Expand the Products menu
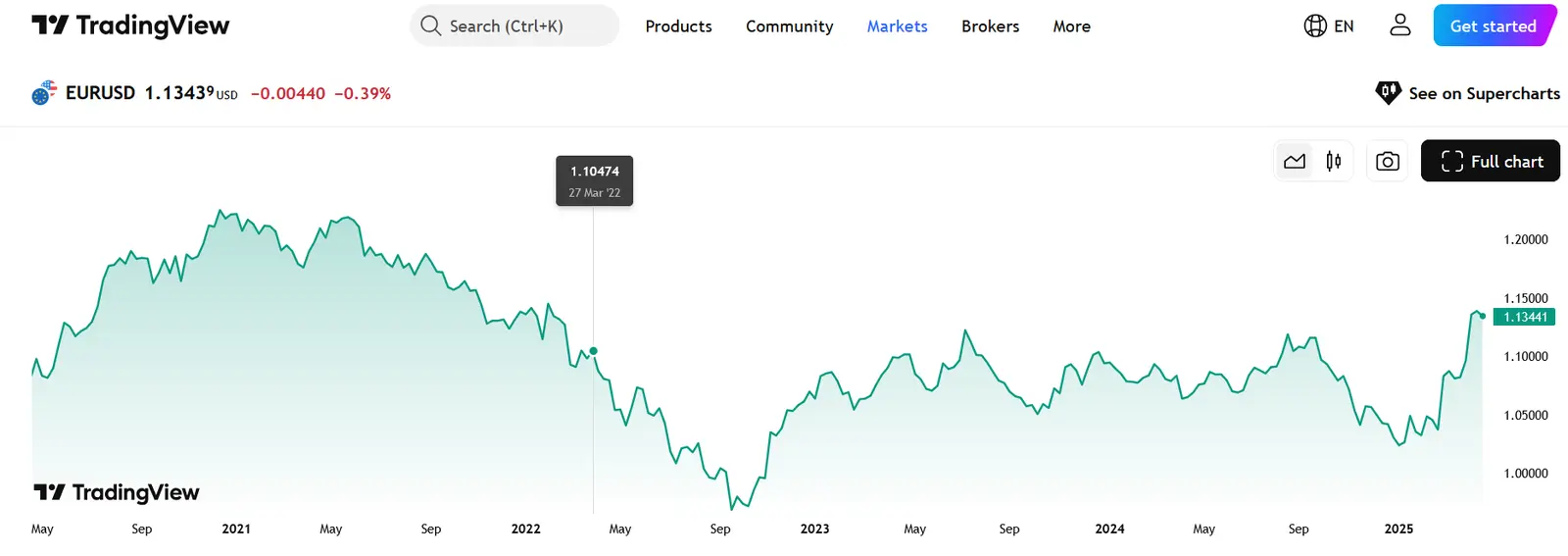The height and width of the screenshot is (556, 1568). pos(678,26)
